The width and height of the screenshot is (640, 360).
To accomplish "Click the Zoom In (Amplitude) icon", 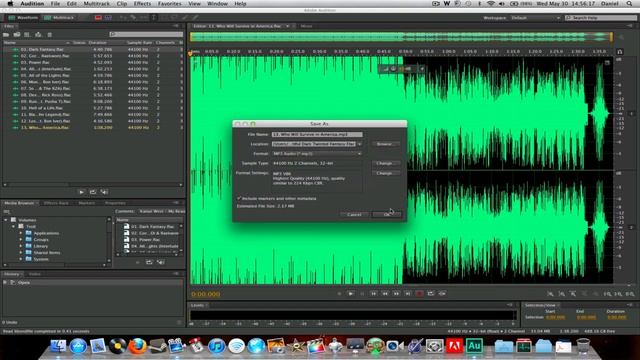I will point(550,294).
